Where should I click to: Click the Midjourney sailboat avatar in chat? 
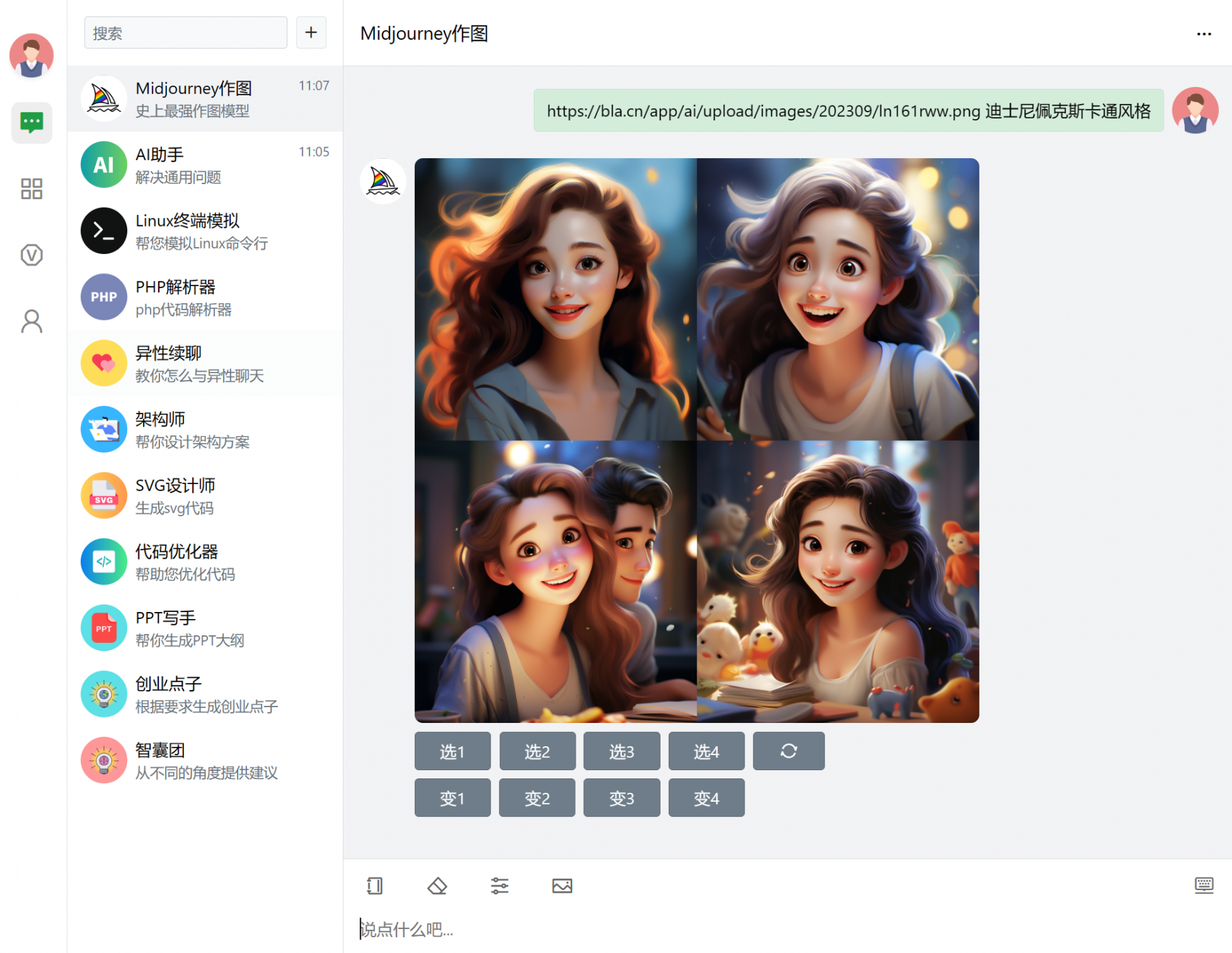[383, 182]
